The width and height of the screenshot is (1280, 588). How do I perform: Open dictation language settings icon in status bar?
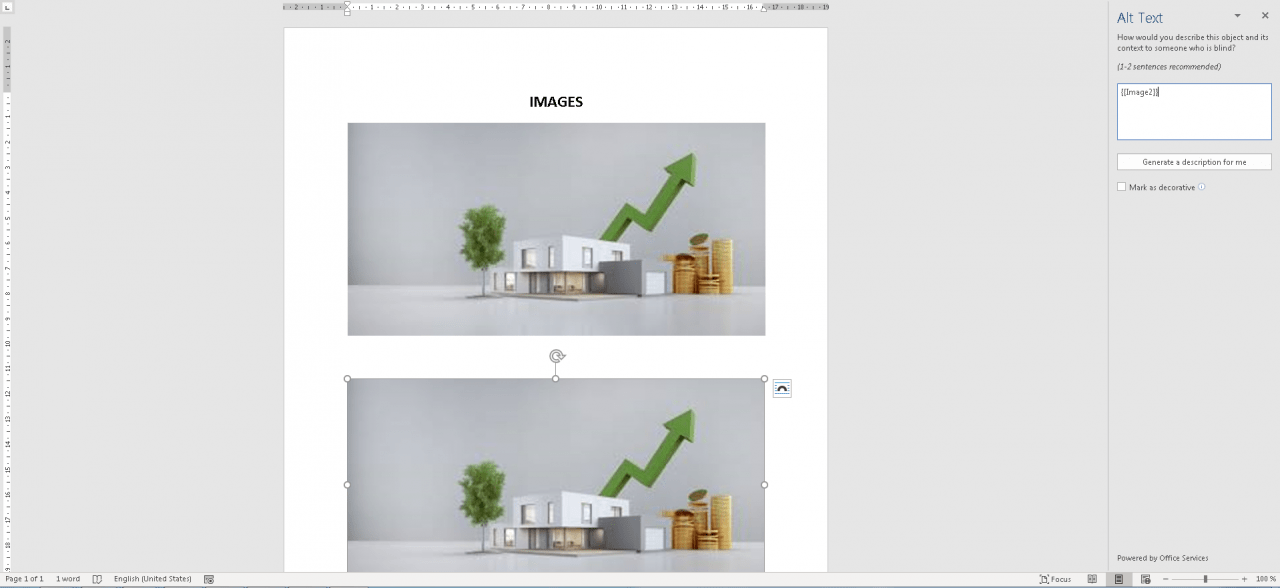pyautogui.click(x=209, y=579)
